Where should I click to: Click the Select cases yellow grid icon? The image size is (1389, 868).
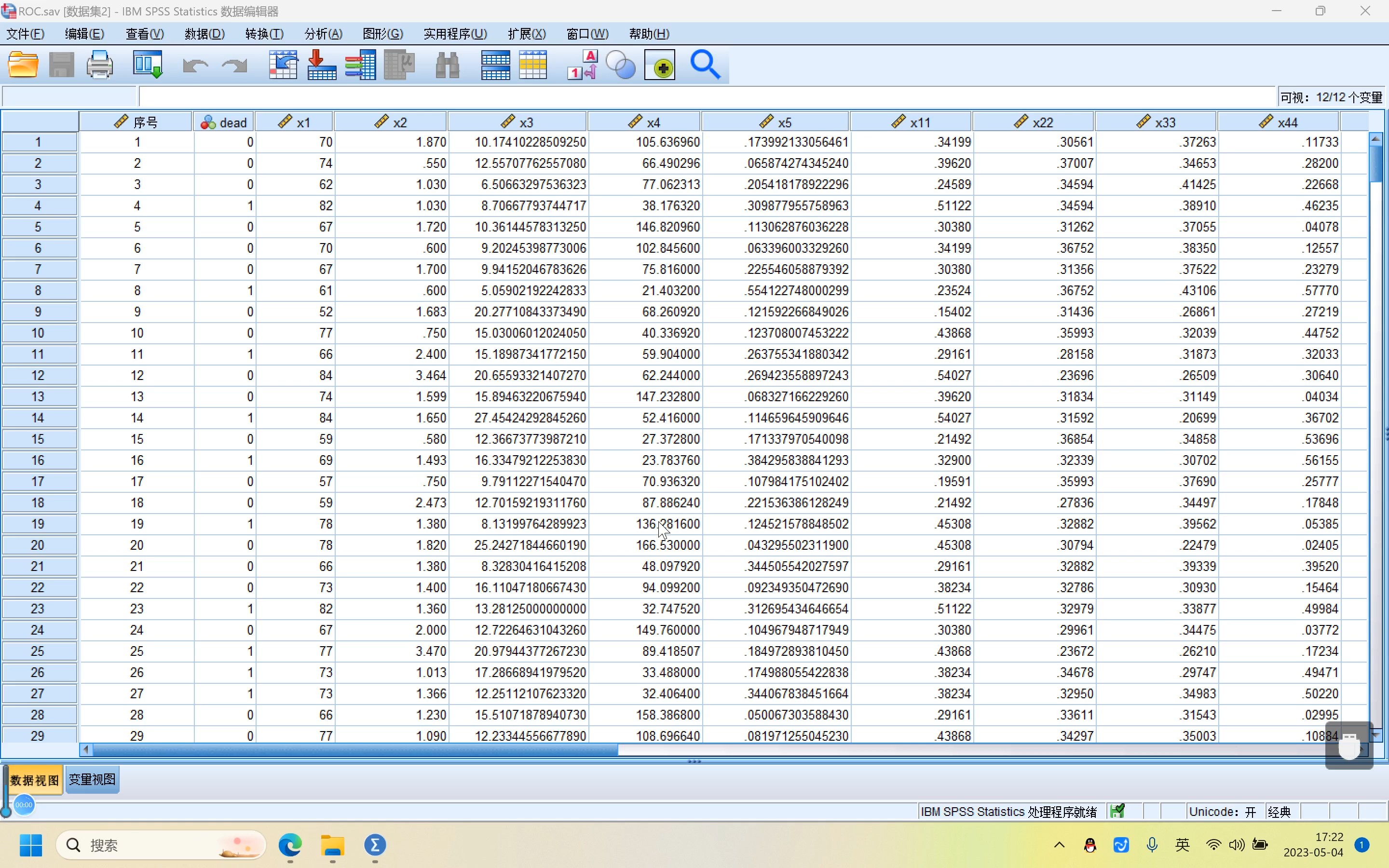532,65
